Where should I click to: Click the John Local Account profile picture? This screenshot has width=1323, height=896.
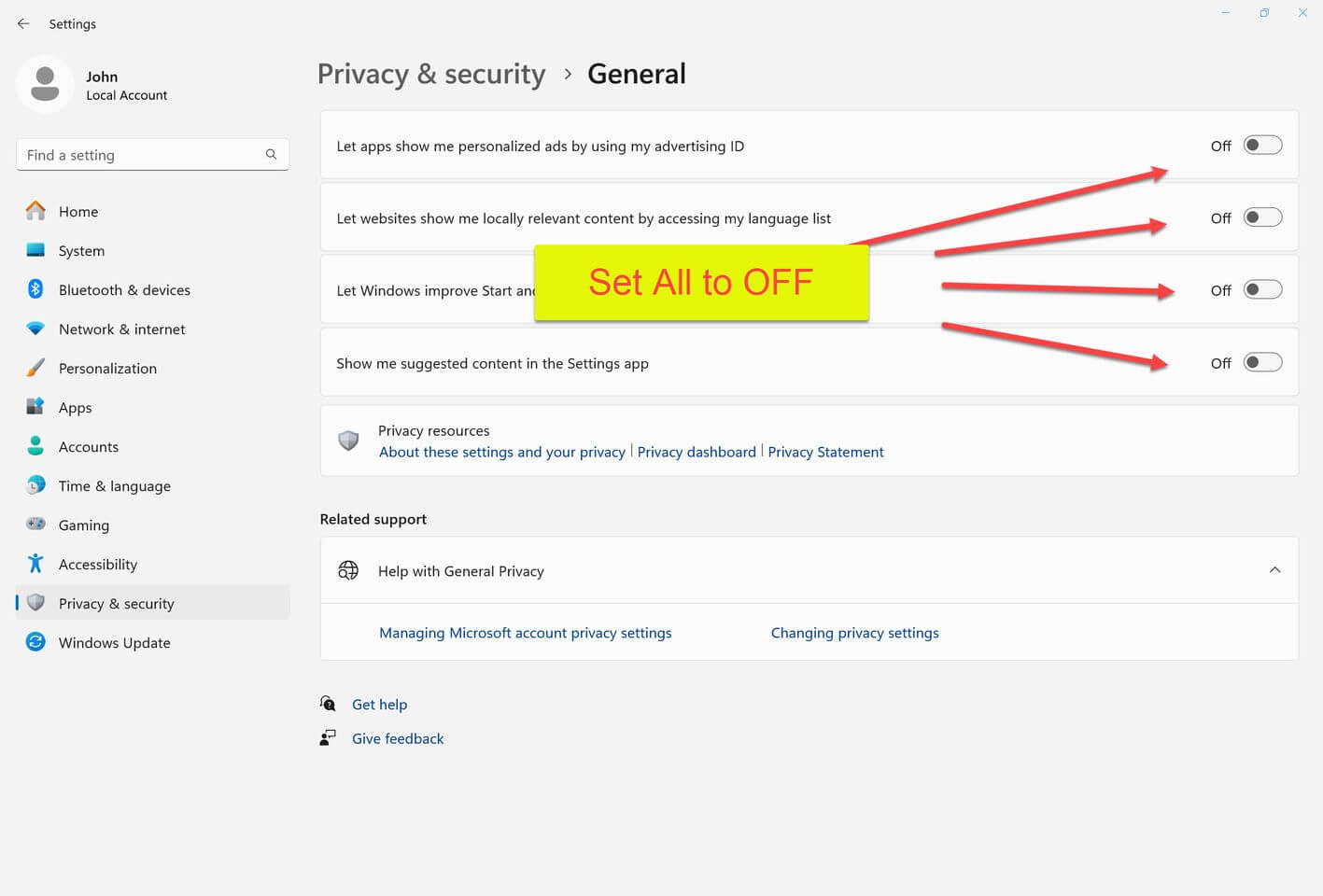[x=45, y=85]
